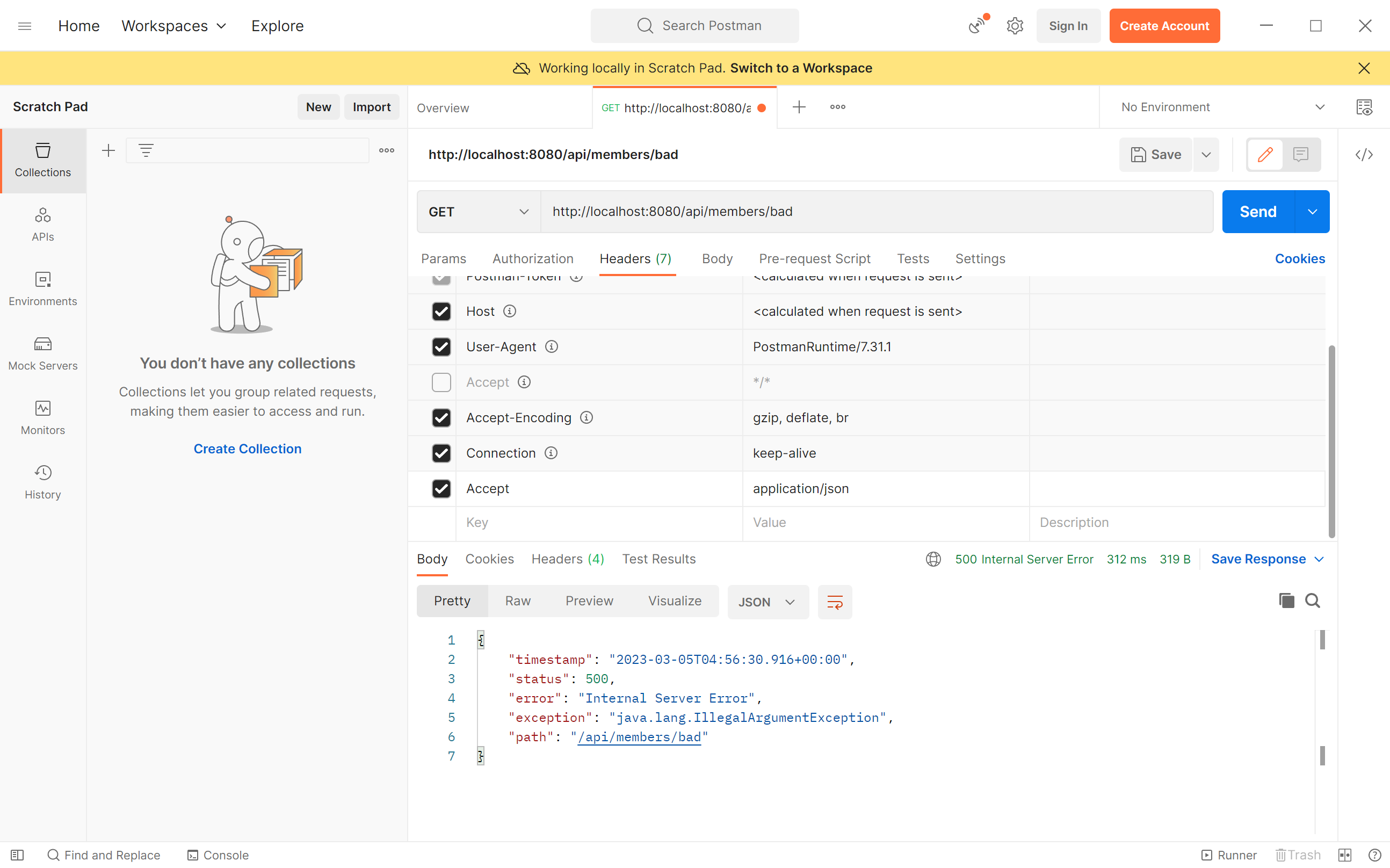Click the plus icon to create collection
The height and width of the screenshot is (868, 1390).
[108, 151]
